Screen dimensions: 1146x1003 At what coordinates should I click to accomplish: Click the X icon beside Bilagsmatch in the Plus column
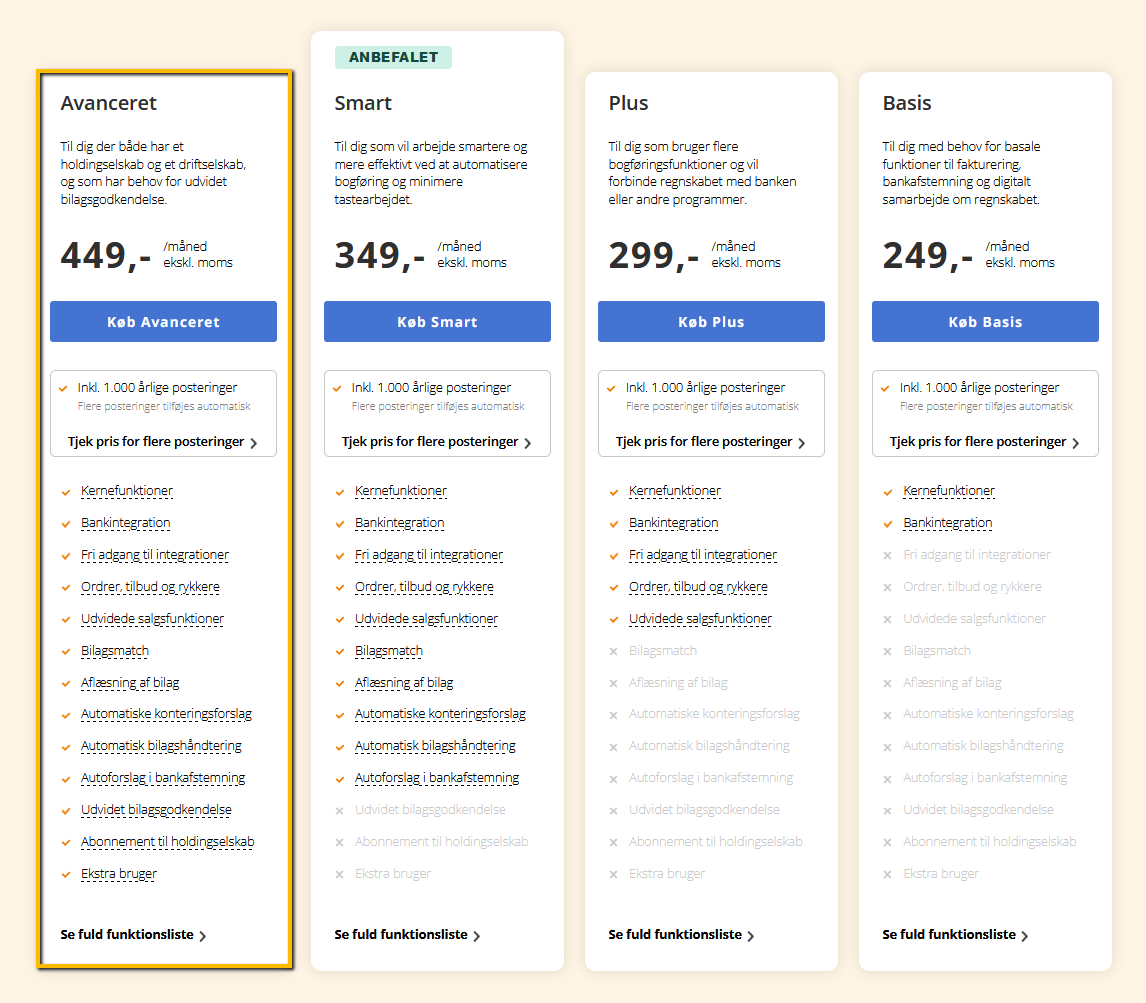point(613,651)
